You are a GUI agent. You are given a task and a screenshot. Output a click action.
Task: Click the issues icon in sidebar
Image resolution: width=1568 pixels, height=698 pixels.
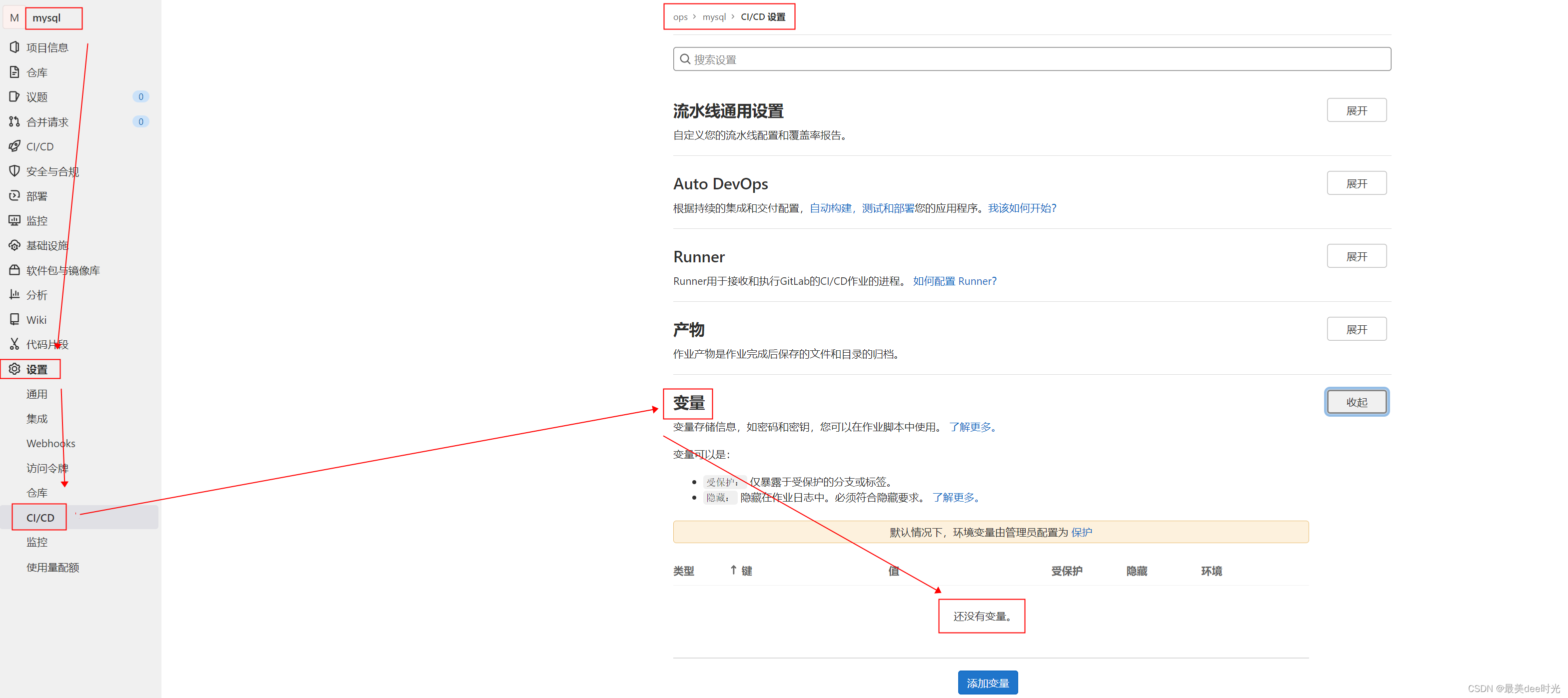pyautogui.click(x=14, y=96)
